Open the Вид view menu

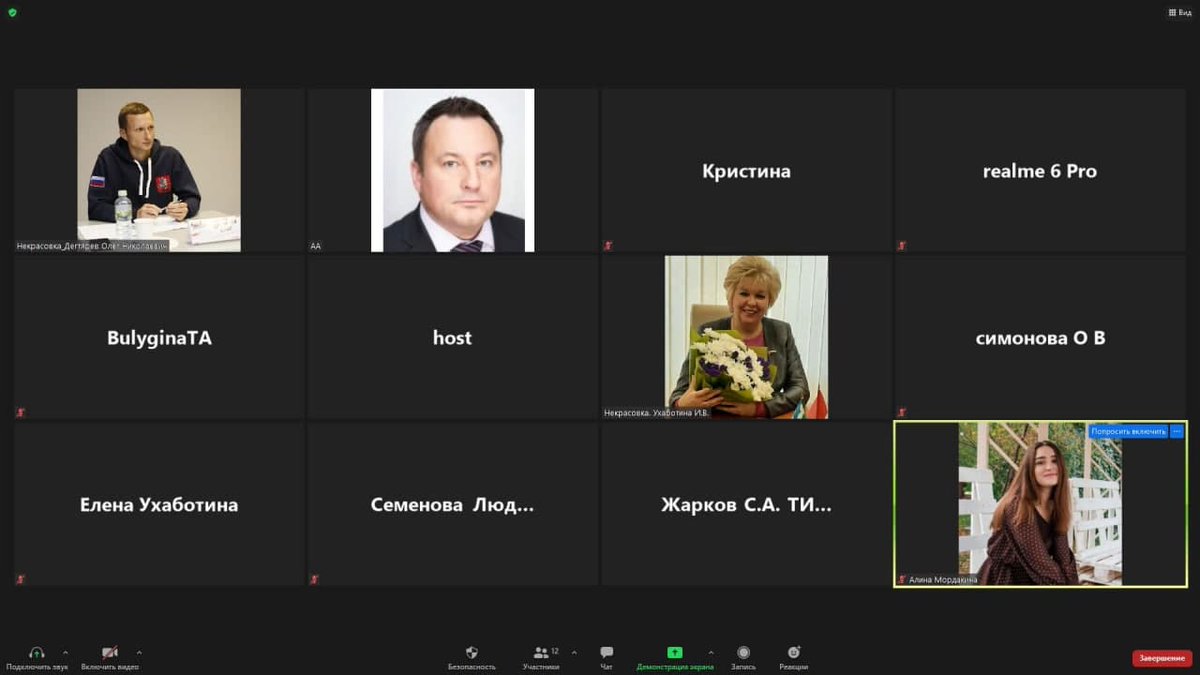1180,12
